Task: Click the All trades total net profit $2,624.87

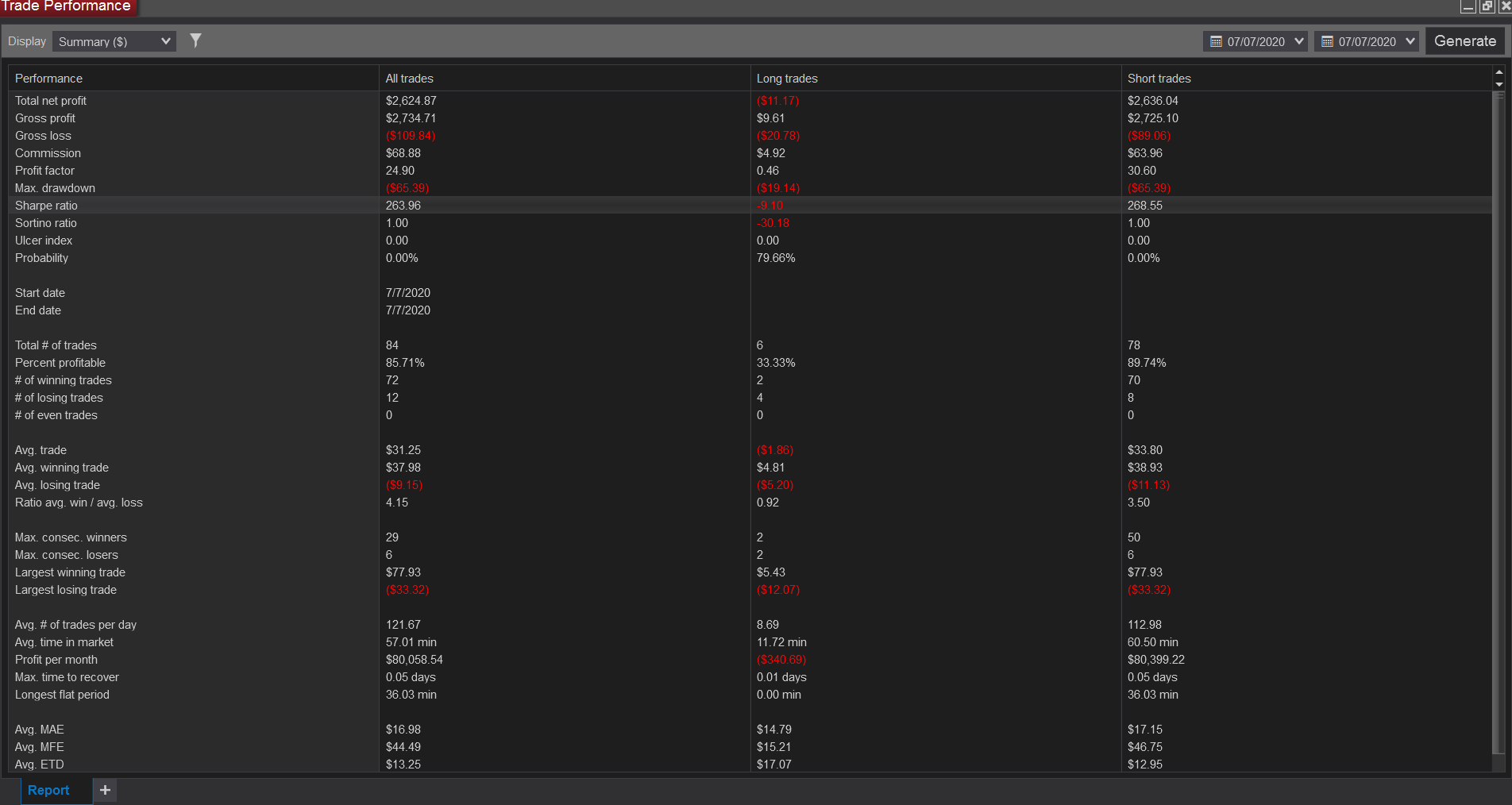Action: click(411, 101)
